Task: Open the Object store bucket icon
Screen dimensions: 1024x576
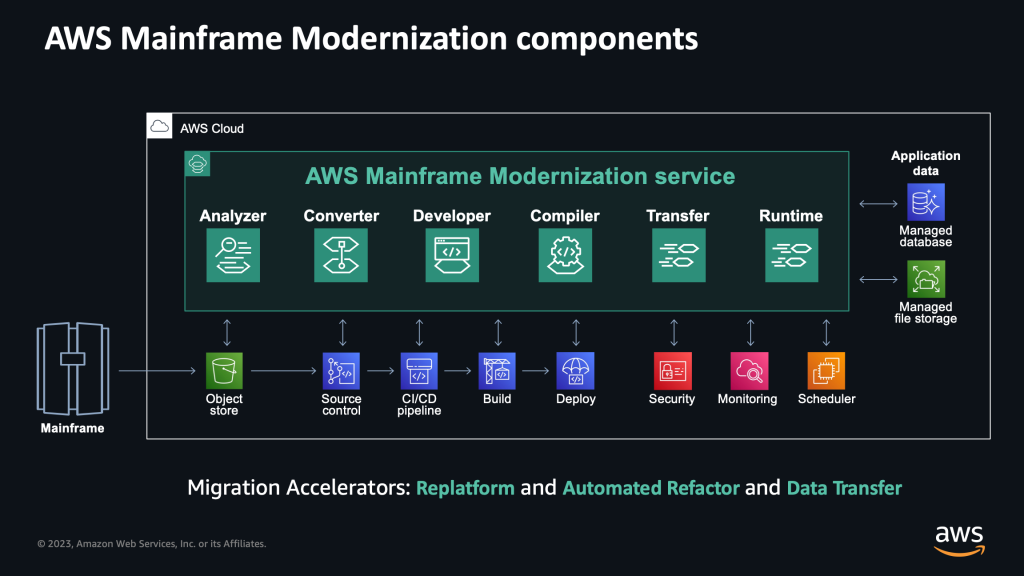Action: point(223,370)
